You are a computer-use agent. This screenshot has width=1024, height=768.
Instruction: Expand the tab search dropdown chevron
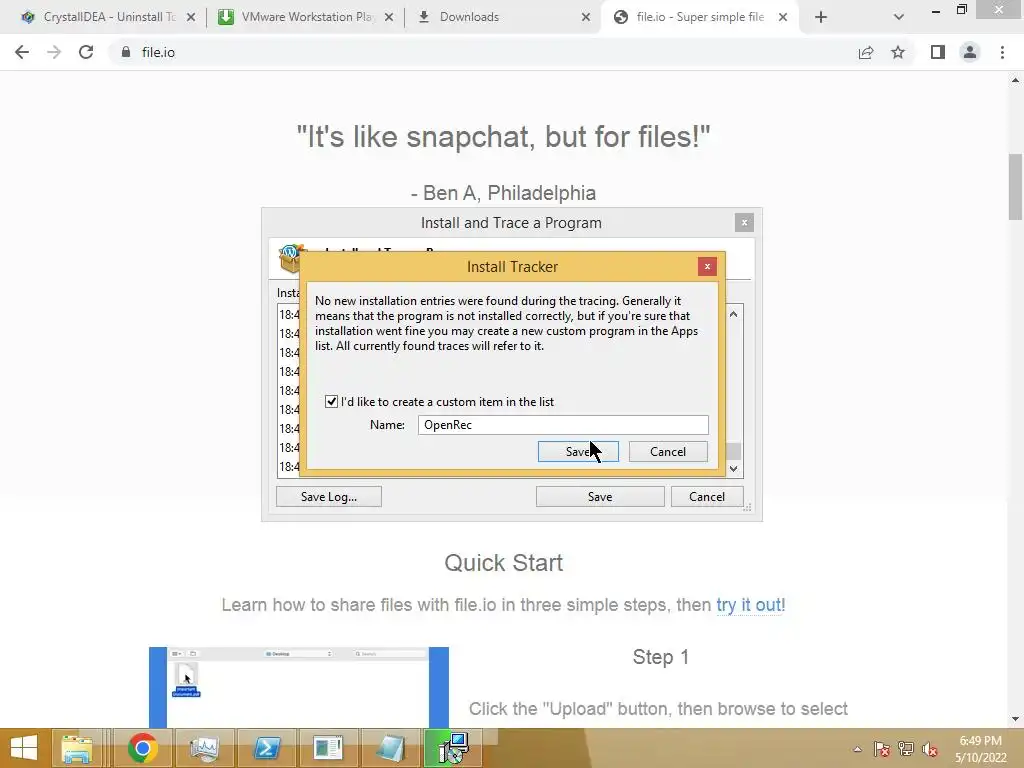899,17
